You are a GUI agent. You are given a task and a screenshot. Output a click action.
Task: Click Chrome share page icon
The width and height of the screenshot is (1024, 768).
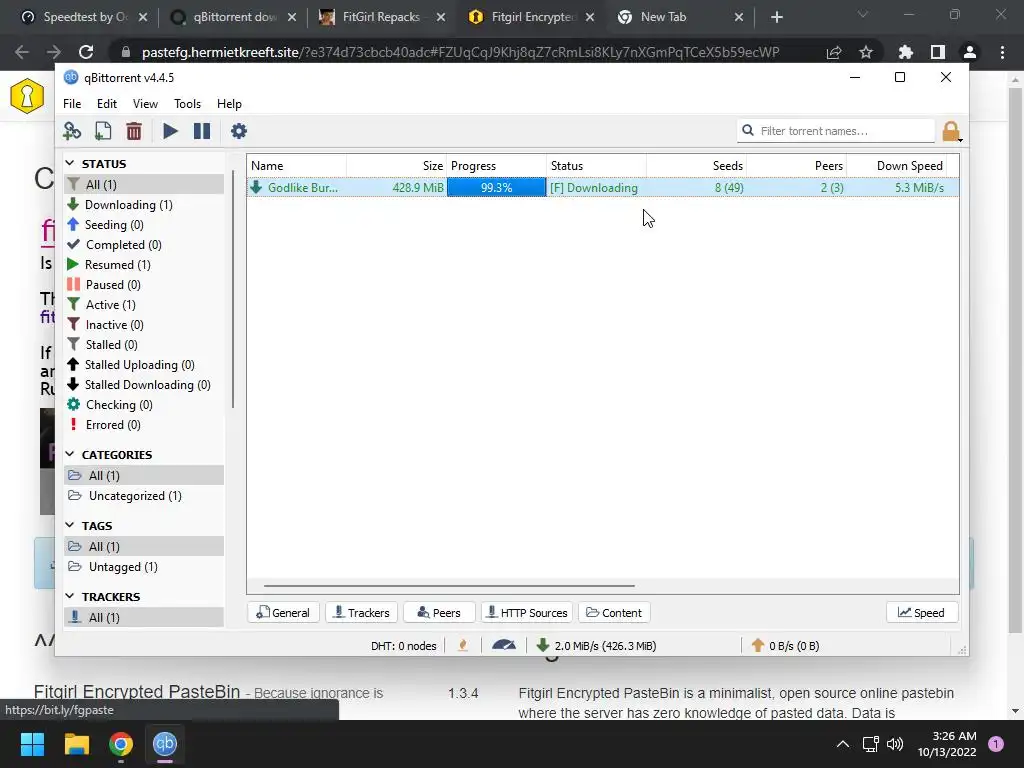click(833, 52)
